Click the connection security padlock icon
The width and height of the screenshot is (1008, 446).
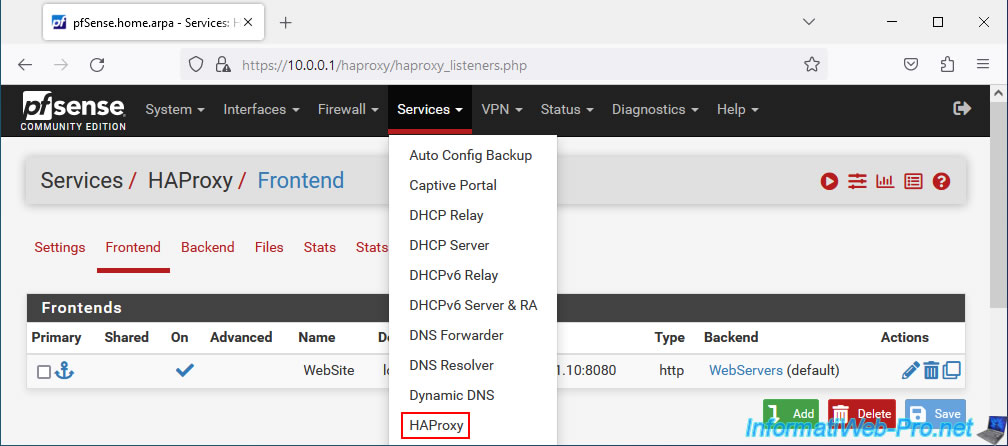[x=223, y=64]
